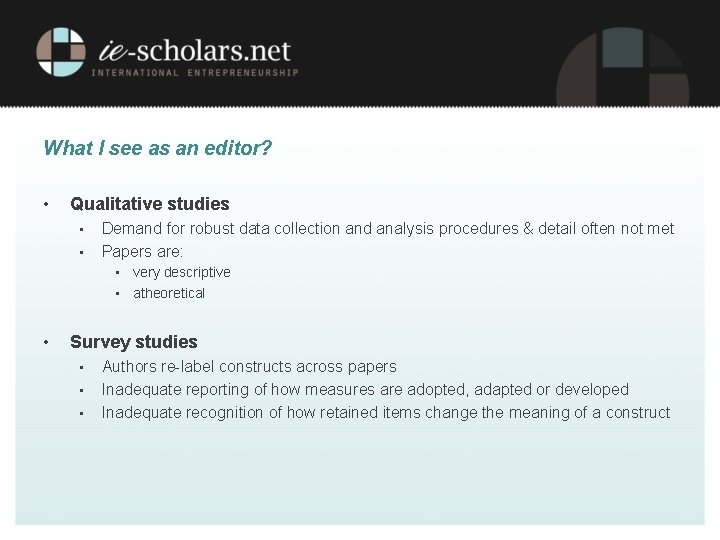Click the bullet before 'atheoretical'
Viewport: 720px width, 540px height.
click(117, 293)
